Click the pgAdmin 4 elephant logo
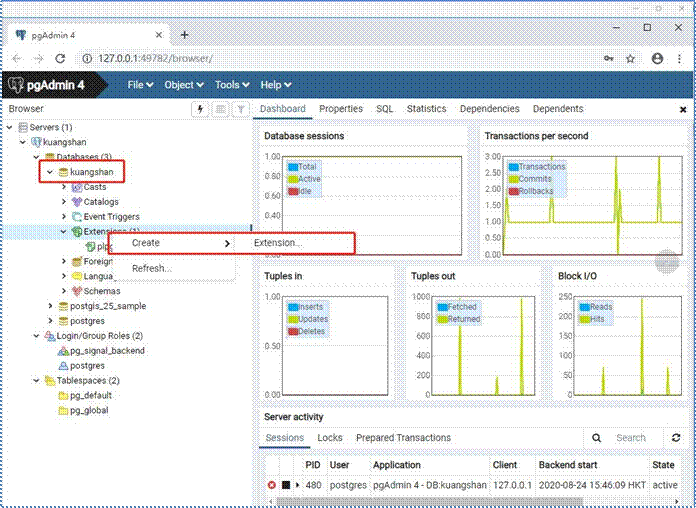 pyautogui.click(x=16, y=85)
